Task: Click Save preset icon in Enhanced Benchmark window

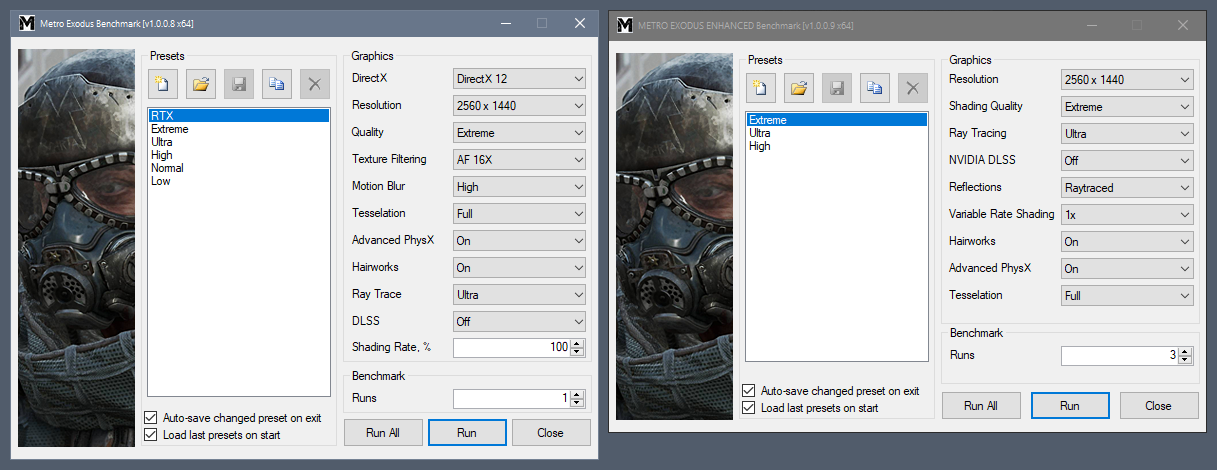Action: point(837,88)
